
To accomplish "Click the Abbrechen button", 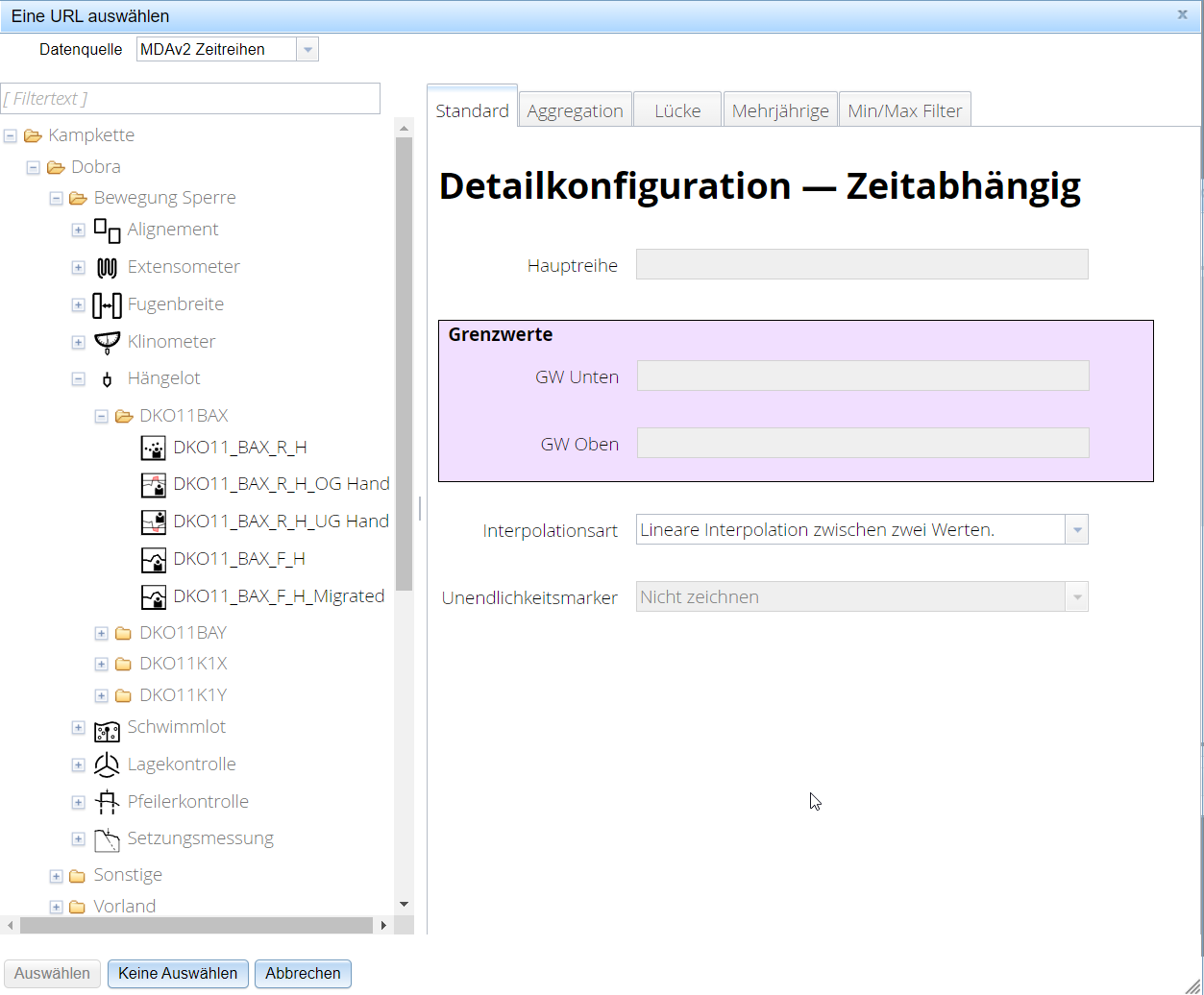I will point(303,973).
